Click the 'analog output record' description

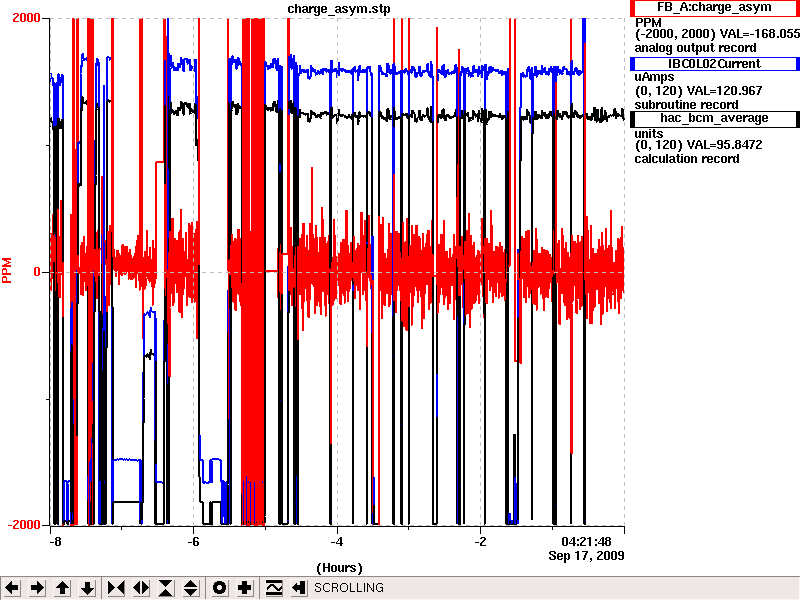[695, 48]
